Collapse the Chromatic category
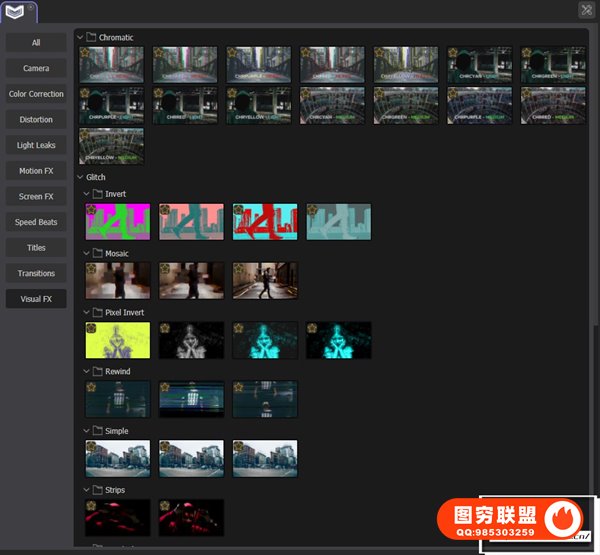 tap(80, 38)
